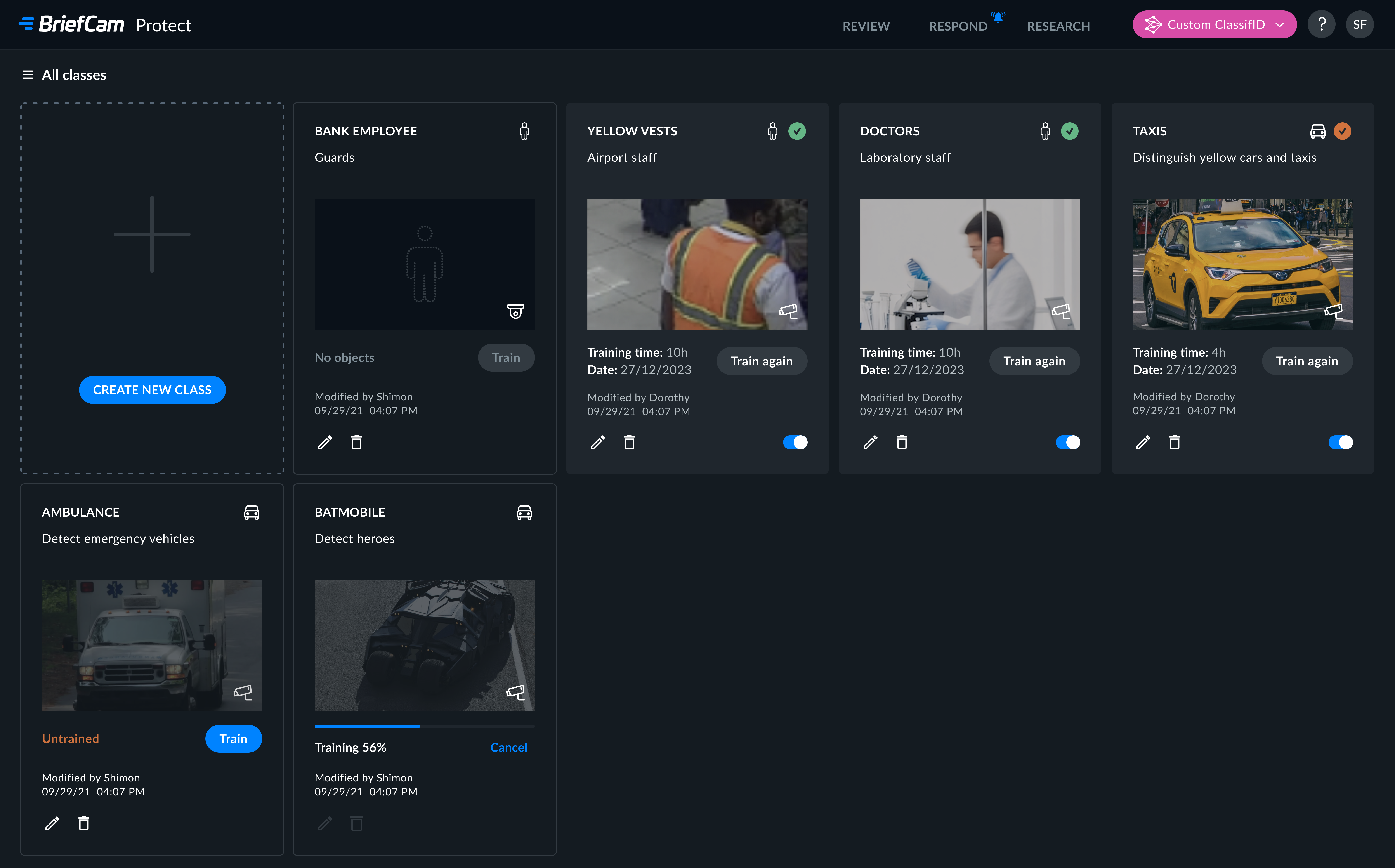This screenshot has width=1395, height=868.
Task: Click green check status on Yellow Vests
Action: coord(797,132)
